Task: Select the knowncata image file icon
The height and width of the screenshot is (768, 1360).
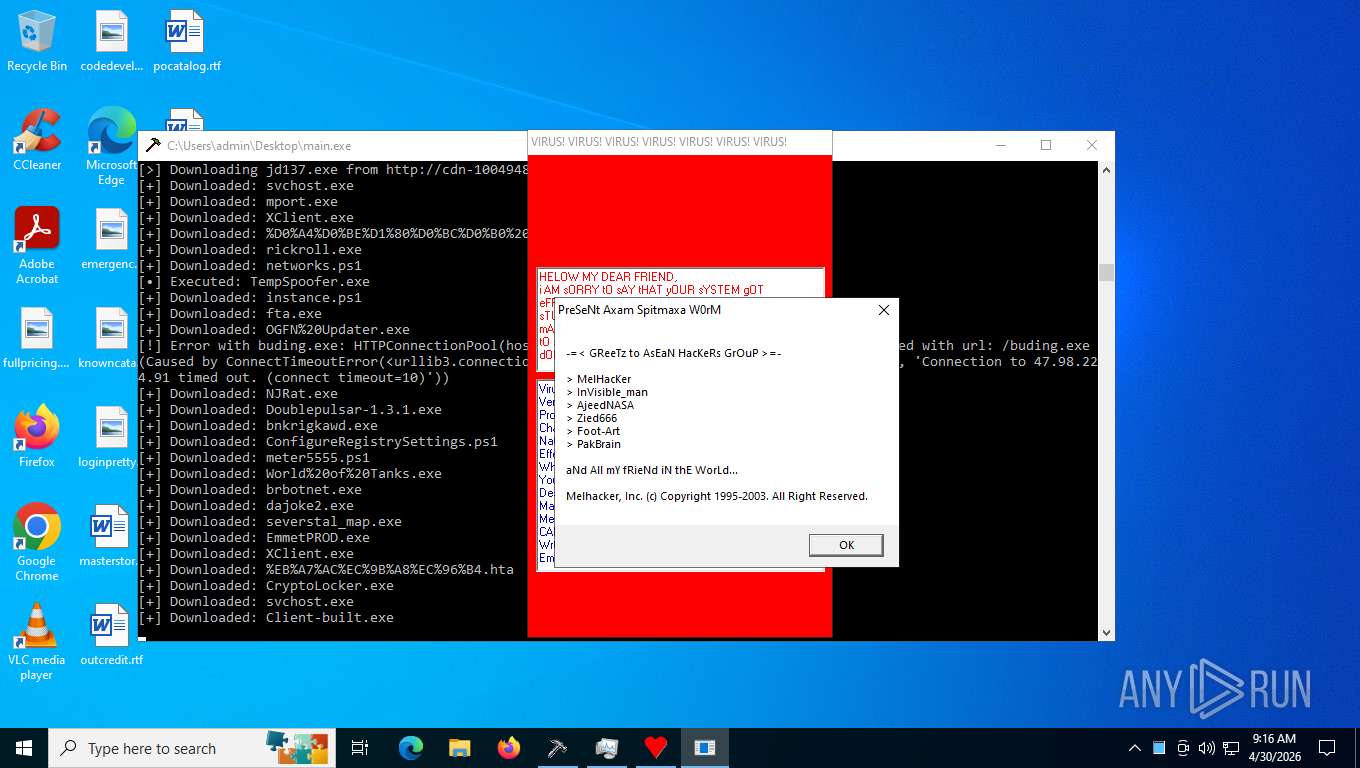Action: (x=111, y=338)
